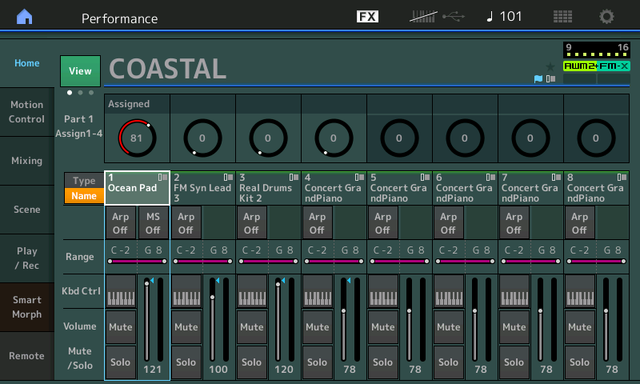Screen dimensions: 640x384
Task: Click the third assign knob
Action: [x=268, y=138]
